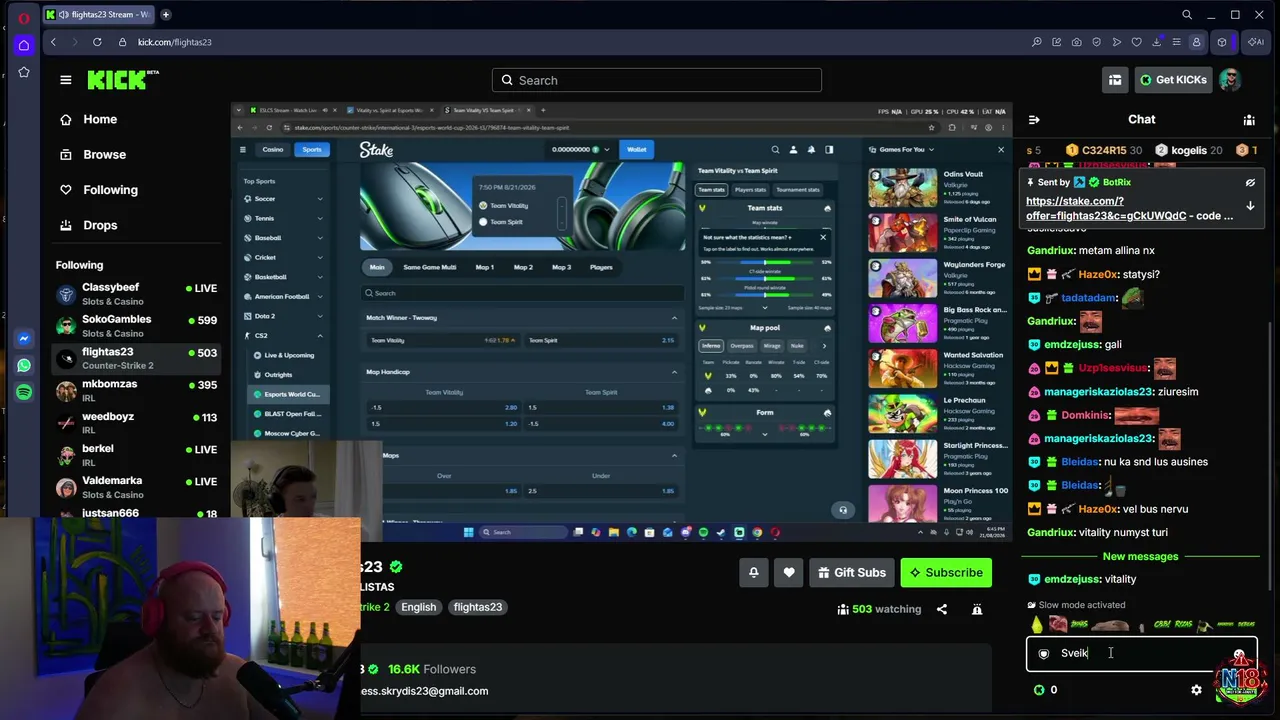Open Opera sidebar Messenger icon

[24, 339]
